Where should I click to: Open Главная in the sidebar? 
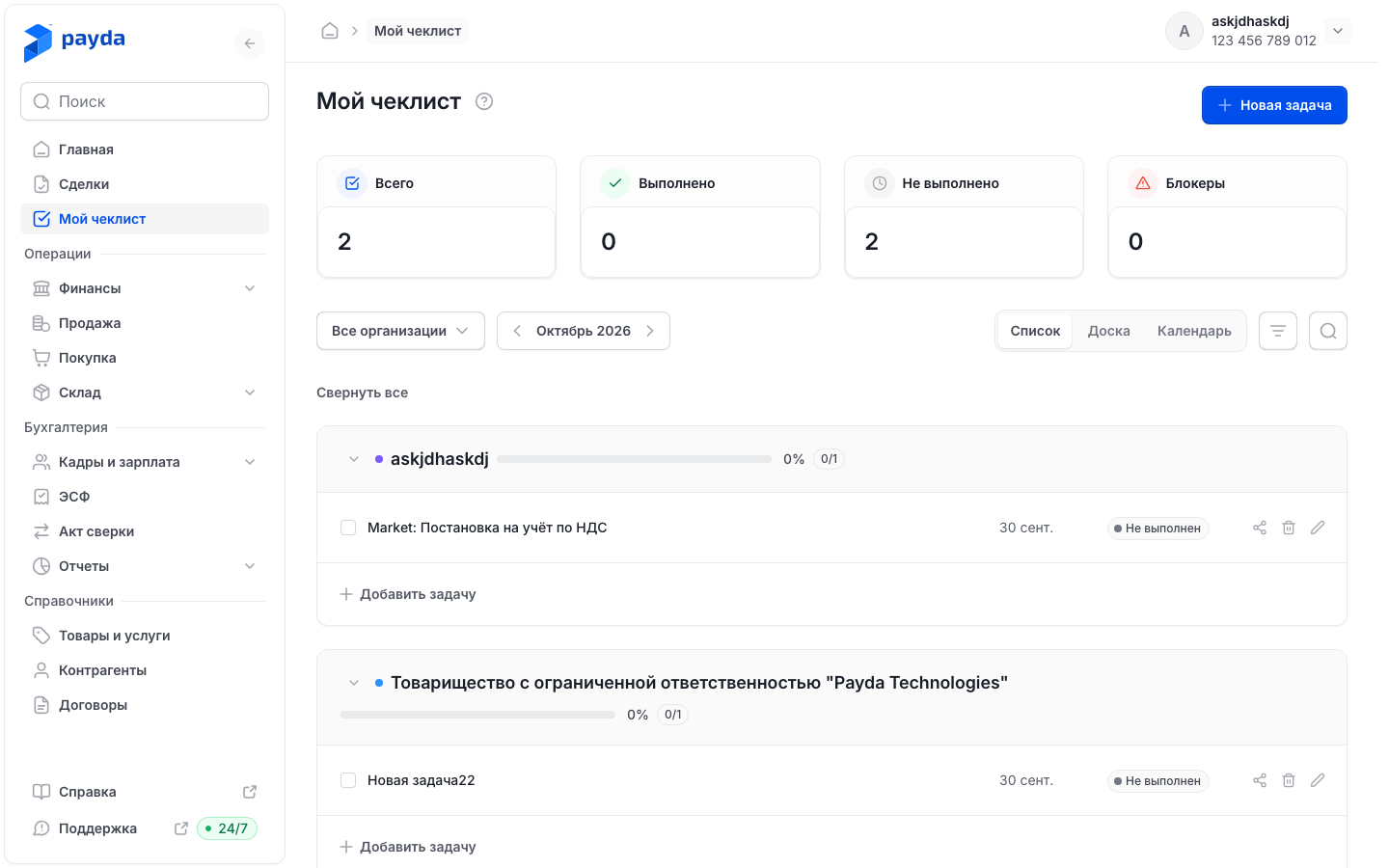click(x=145, y=149)
